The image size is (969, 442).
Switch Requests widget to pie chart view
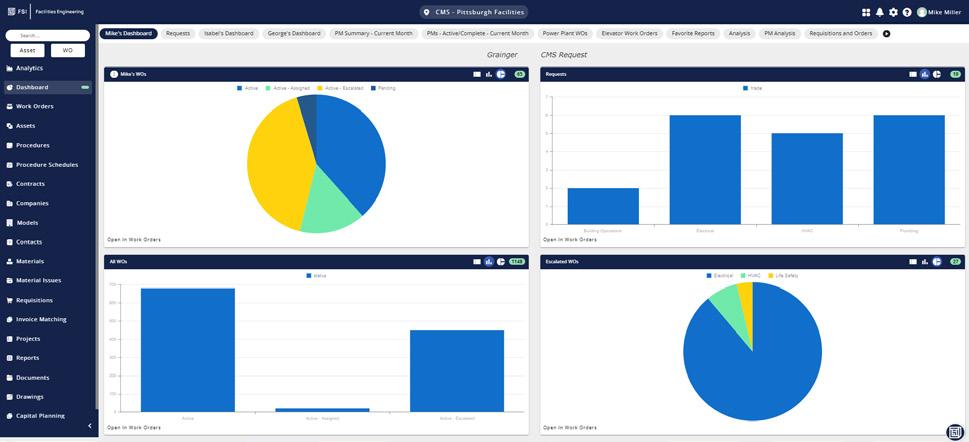coord(937,74)
